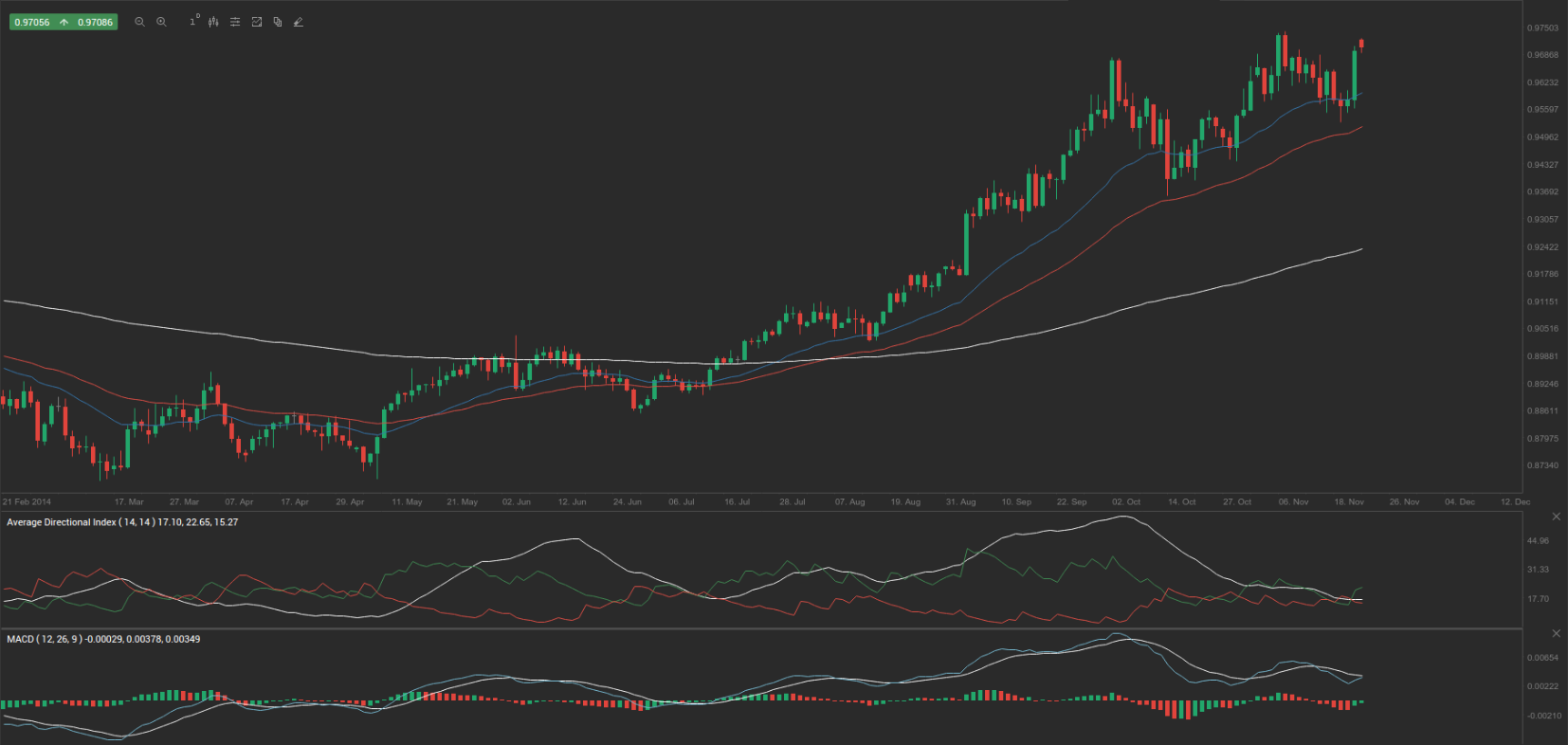1568x745 pixels.
Task: Click the 21 Feb 2014 start date label
Action: tap(27, 501)
